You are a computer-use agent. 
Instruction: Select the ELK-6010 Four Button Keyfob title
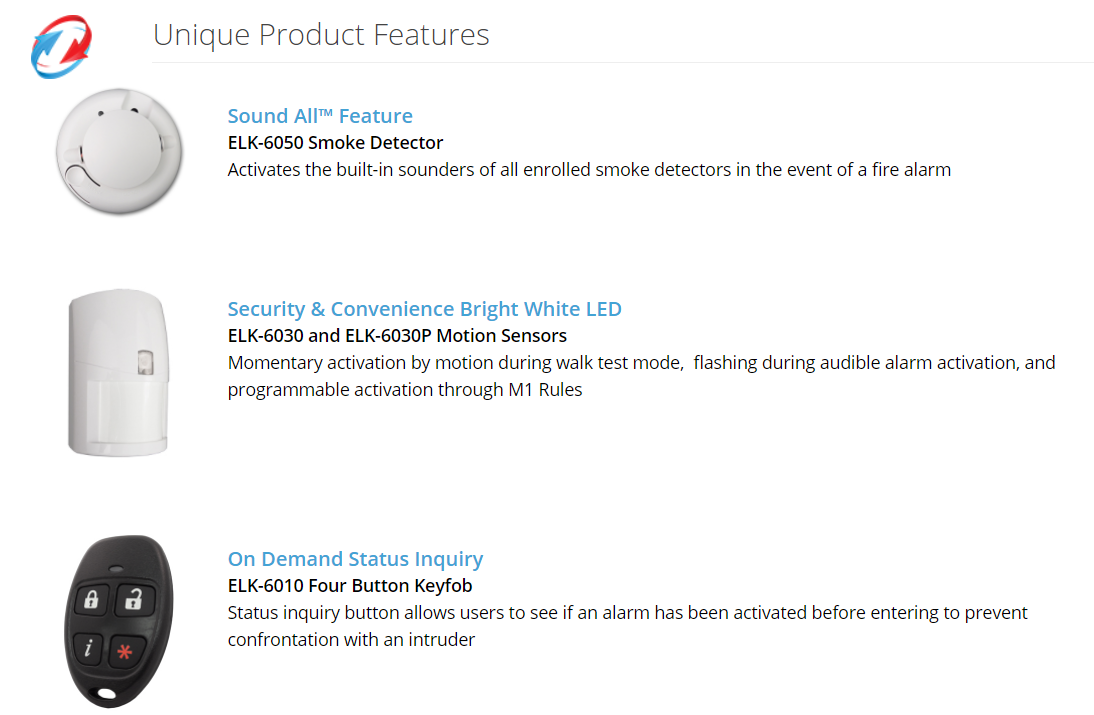point(350,586)
